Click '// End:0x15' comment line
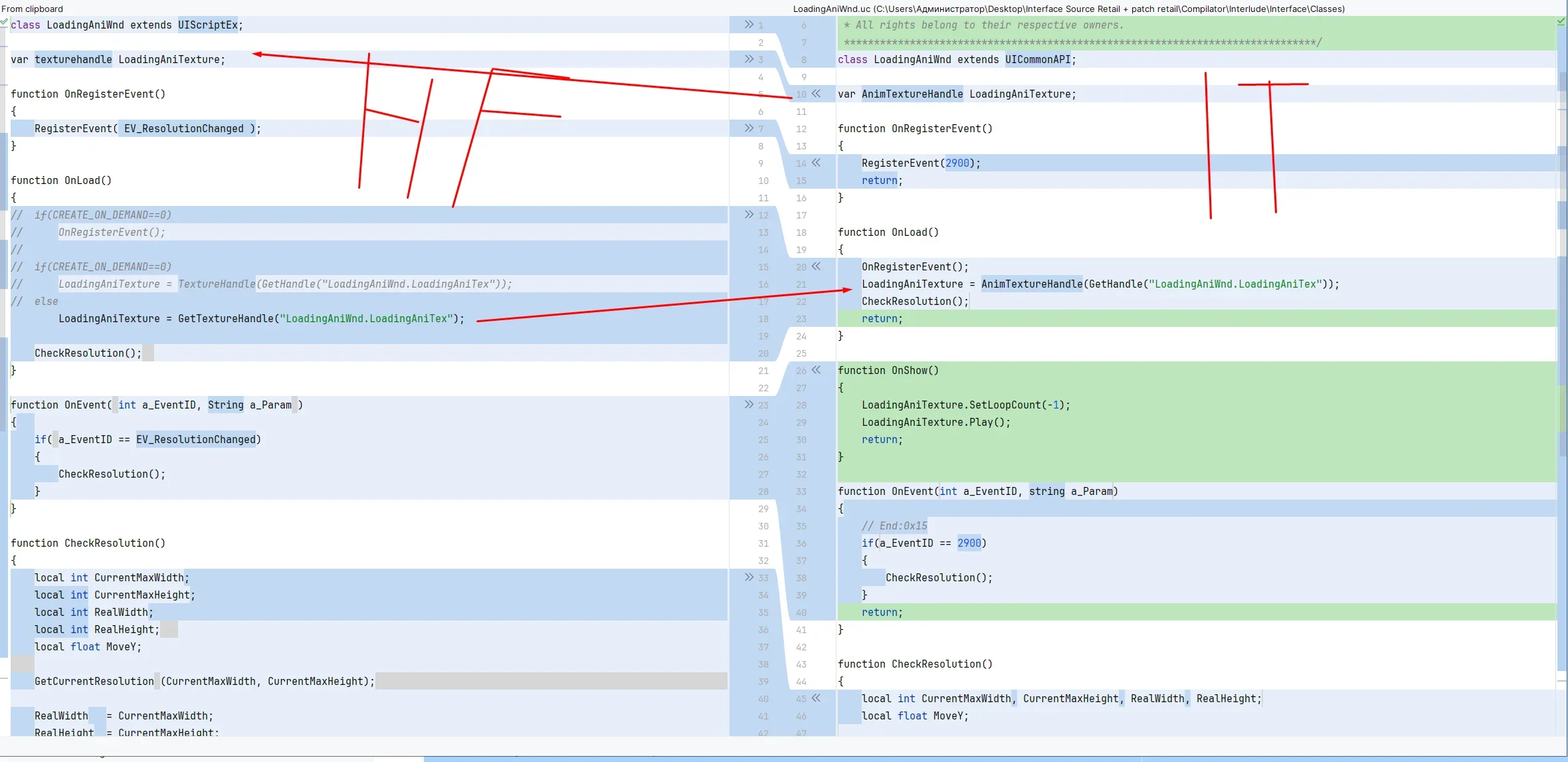1568x762 pixels. point(894,525)
